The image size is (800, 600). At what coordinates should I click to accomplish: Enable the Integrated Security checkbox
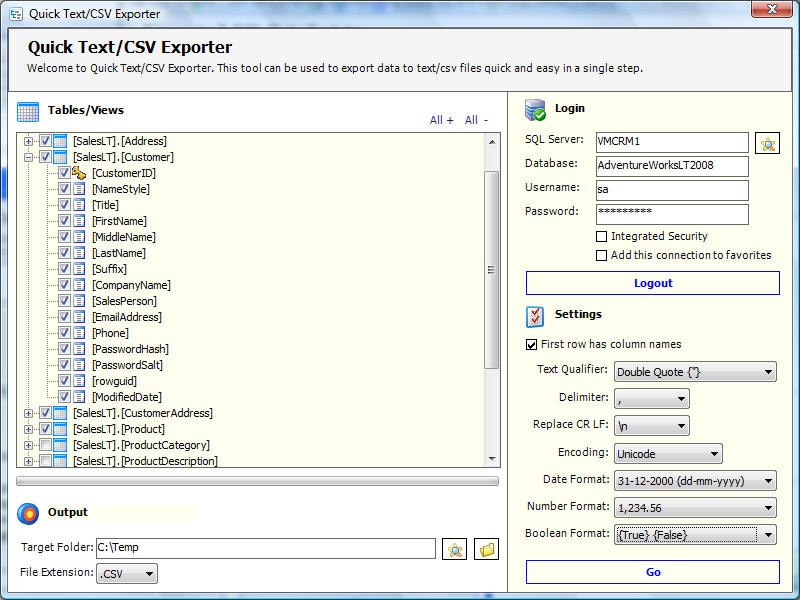(x=602, y=236)
